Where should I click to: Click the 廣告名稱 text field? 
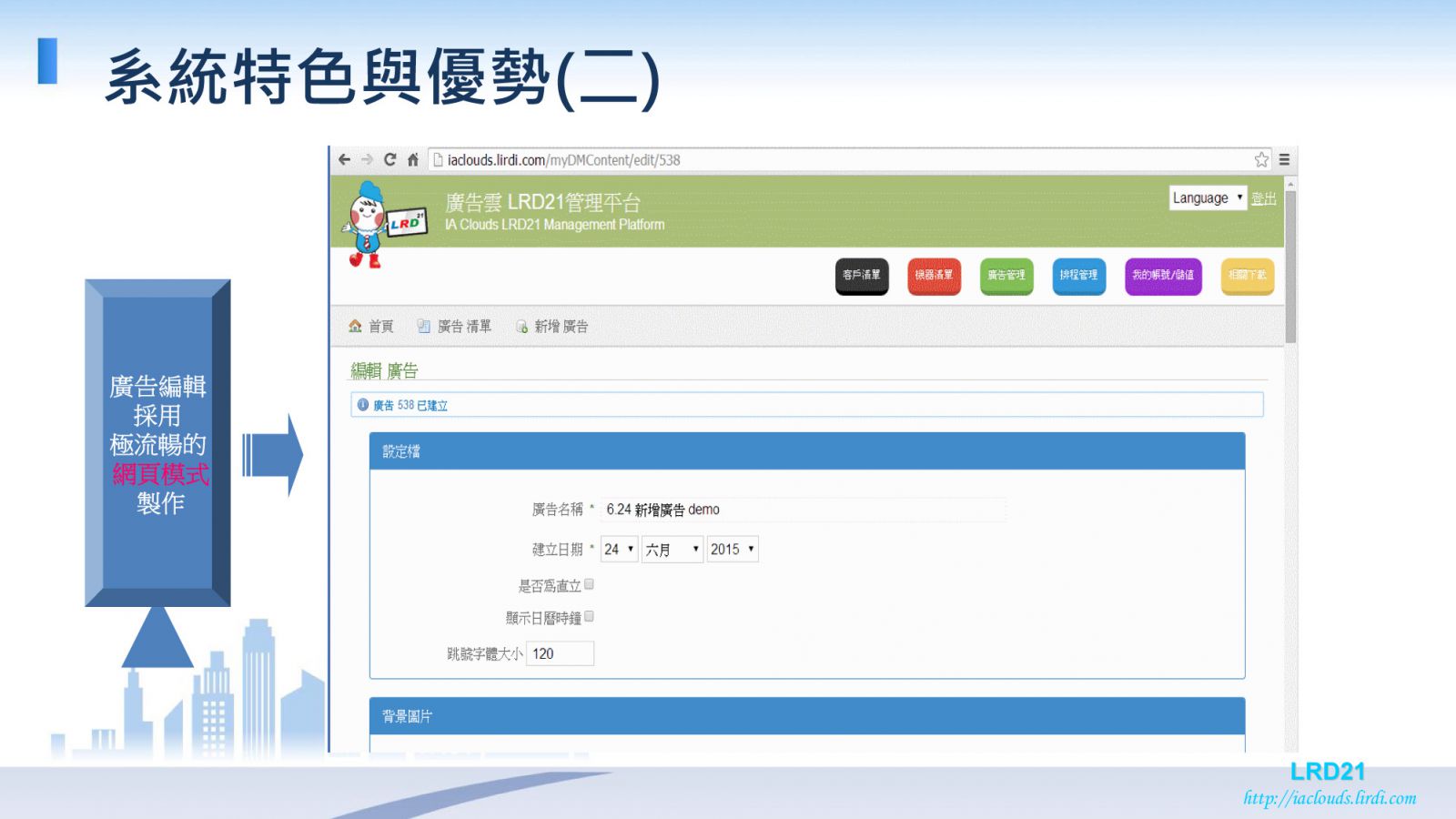(x=804, y=510)
